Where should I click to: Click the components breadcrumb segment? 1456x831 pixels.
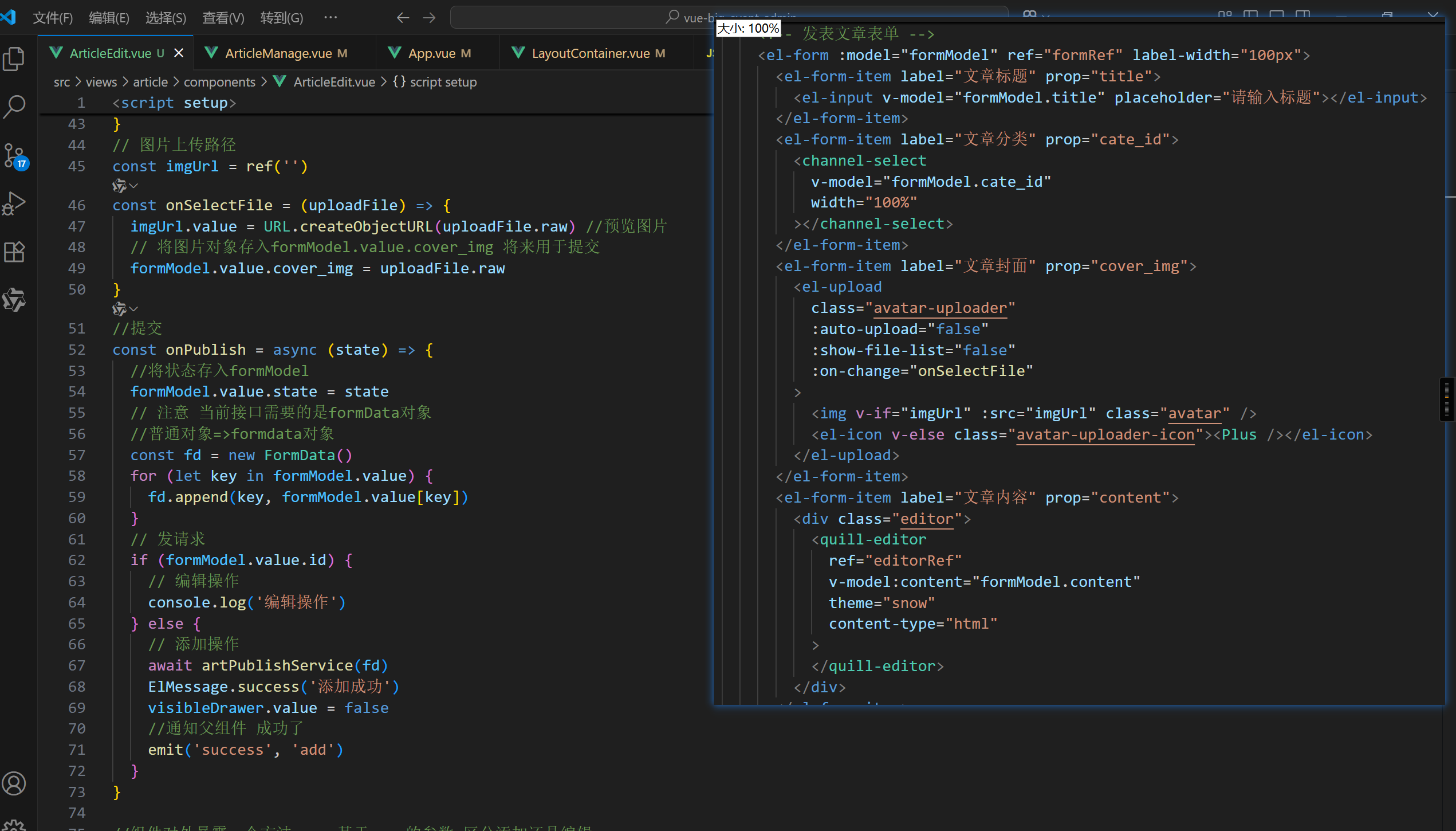click(x=219, y=82)
